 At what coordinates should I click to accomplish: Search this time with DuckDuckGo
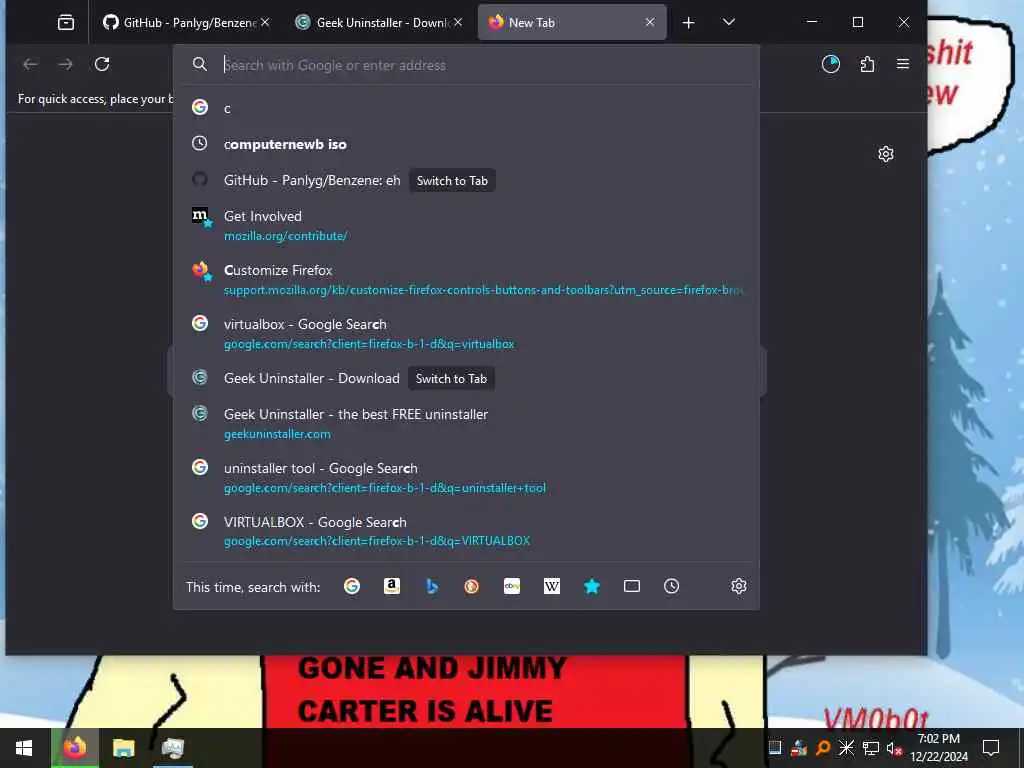(x=472, y=586)
